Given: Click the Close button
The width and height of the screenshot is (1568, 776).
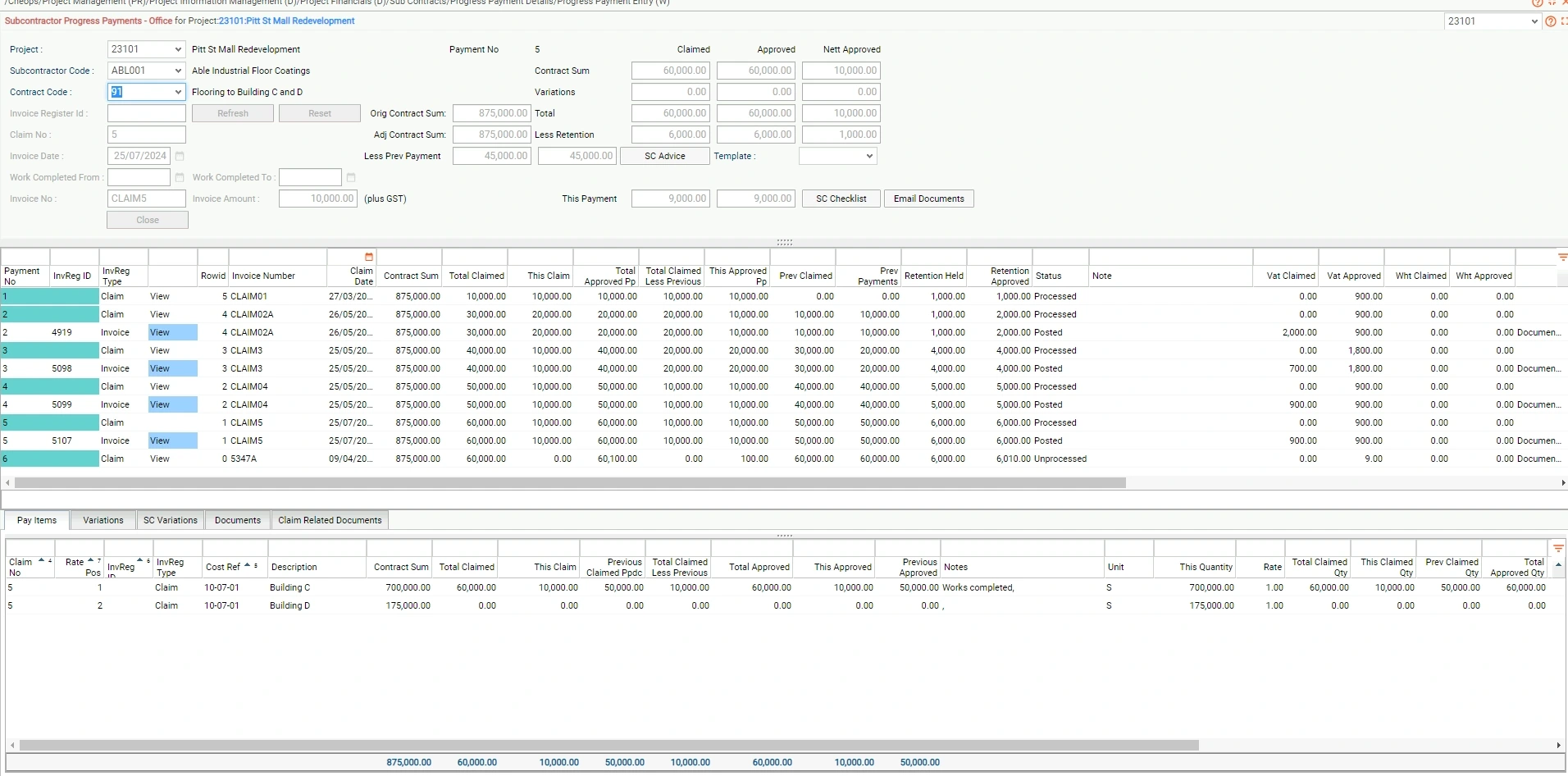Looking at the screenshot, I should click(x=148, y=220).
